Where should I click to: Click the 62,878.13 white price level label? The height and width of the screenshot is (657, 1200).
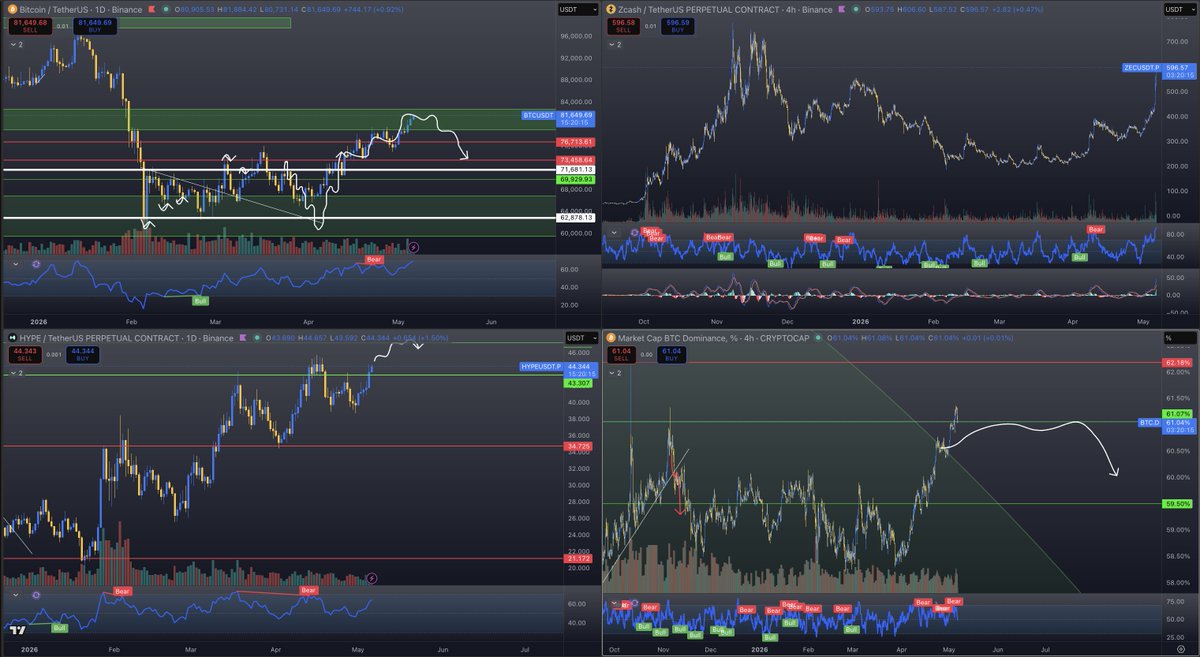[576, 217]
